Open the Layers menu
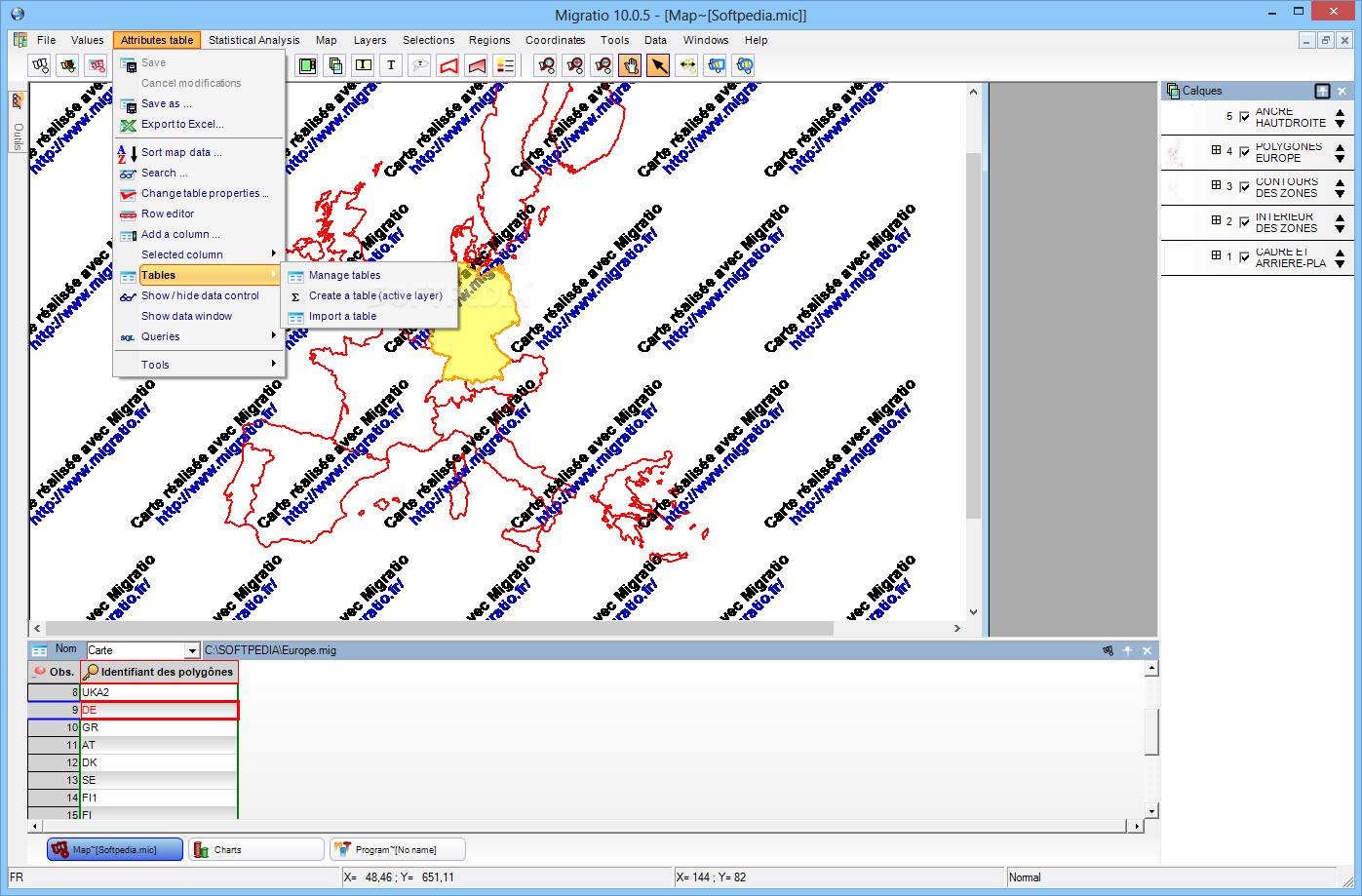Image resolution: width=1362 pixels, height=896 pixels. pos(370,40)
